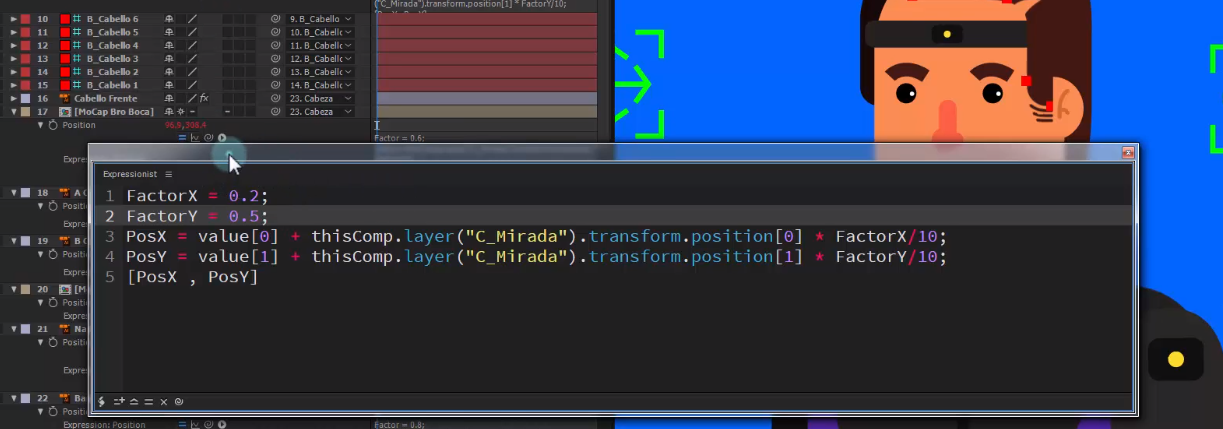This screenshot has width=1223, height=429.
Task: Click code line 5 containing [PosX , PosY]
Action: click(x=192, y=277)
